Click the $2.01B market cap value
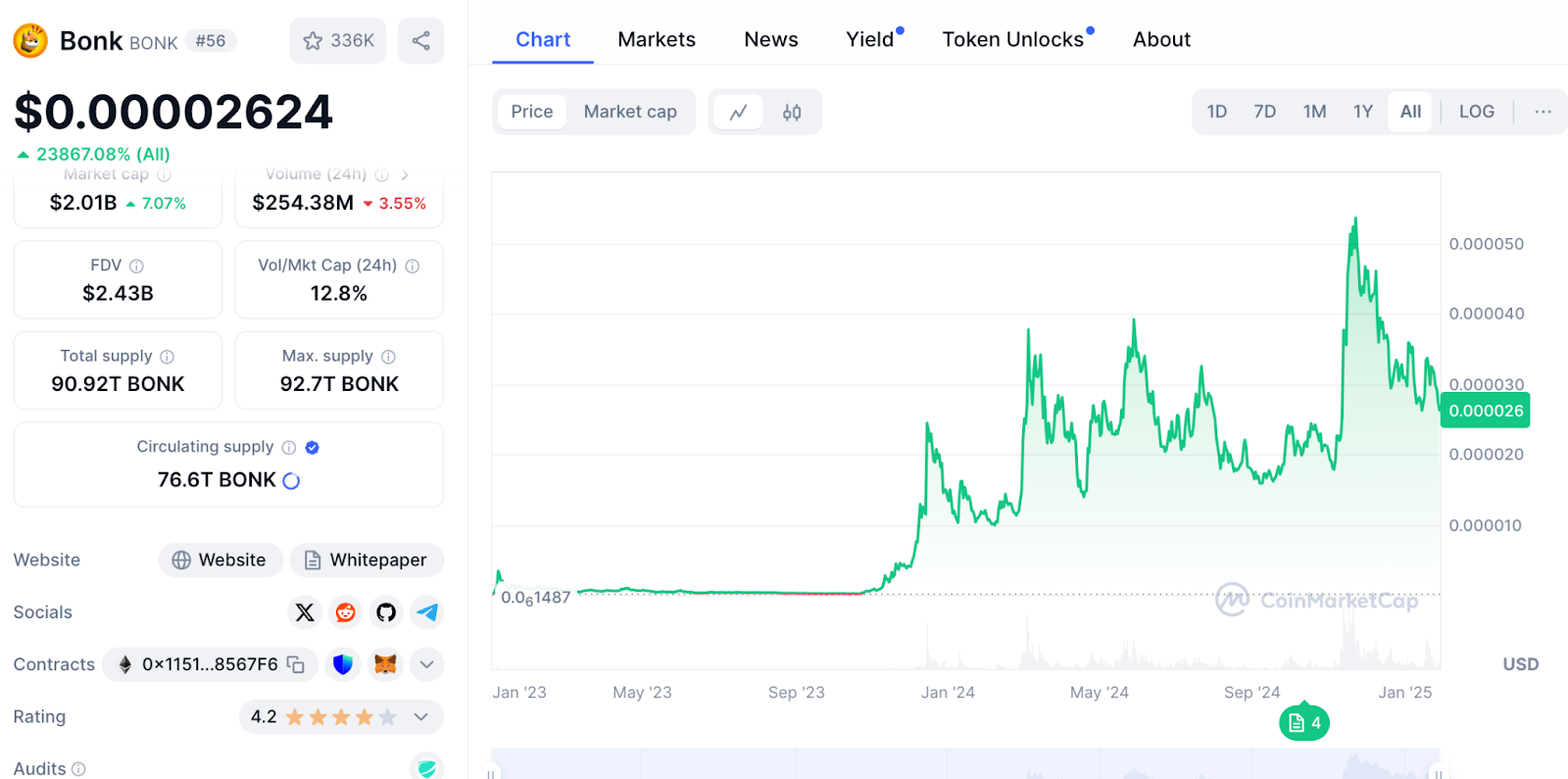Viewport: 1568px width, 779px height. pos(83,203)
